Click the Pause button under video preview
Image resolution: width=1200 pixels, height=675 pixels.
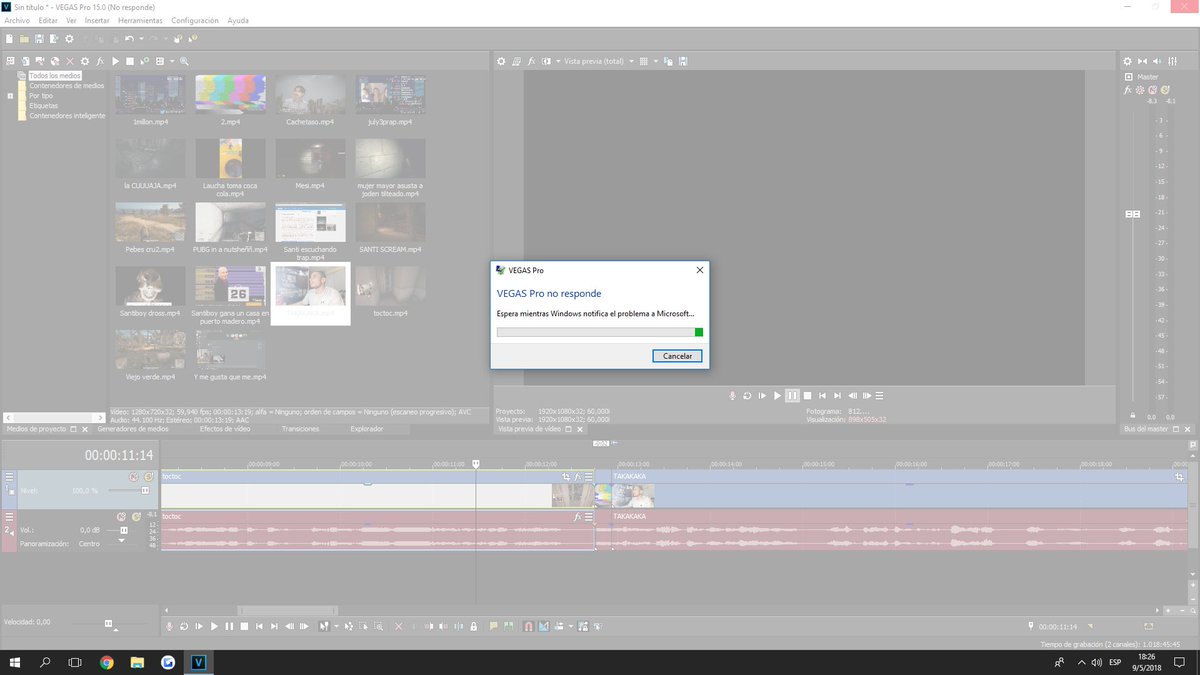pyautogui.click(x=792, y=396)
